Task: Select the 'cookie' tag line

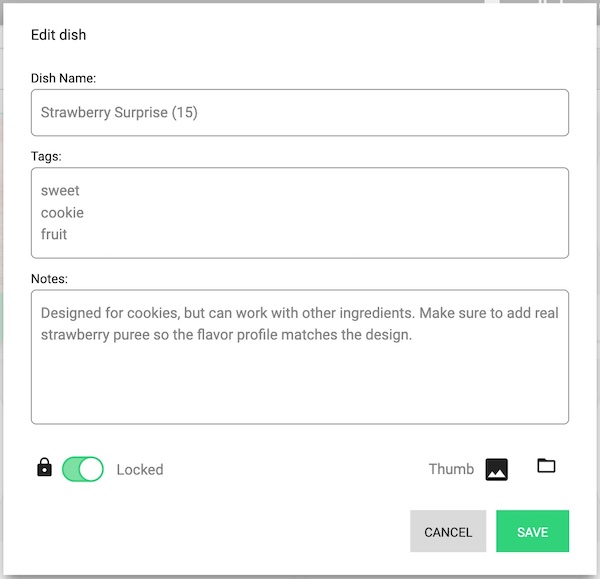Action: coord(62,213)
